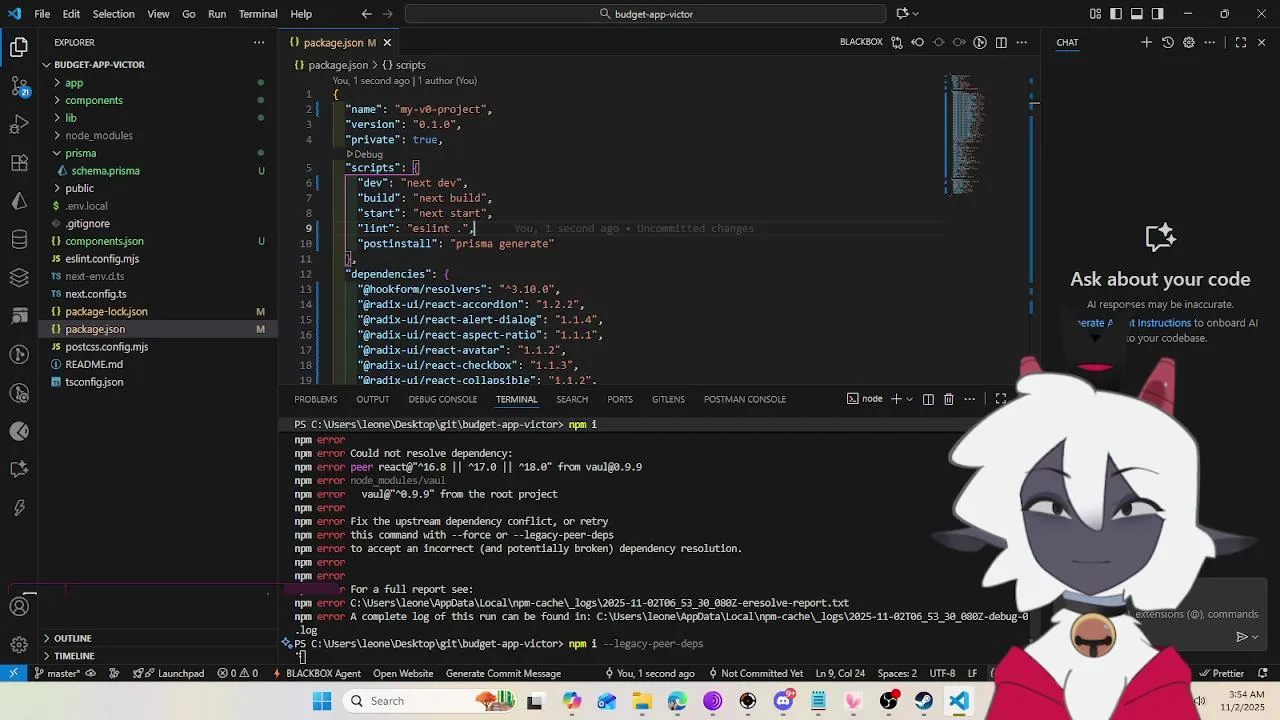Switch to the POSTMAN CONSOLE tab
This screenshot has width=1280, height=720.
tap(745, 399)
